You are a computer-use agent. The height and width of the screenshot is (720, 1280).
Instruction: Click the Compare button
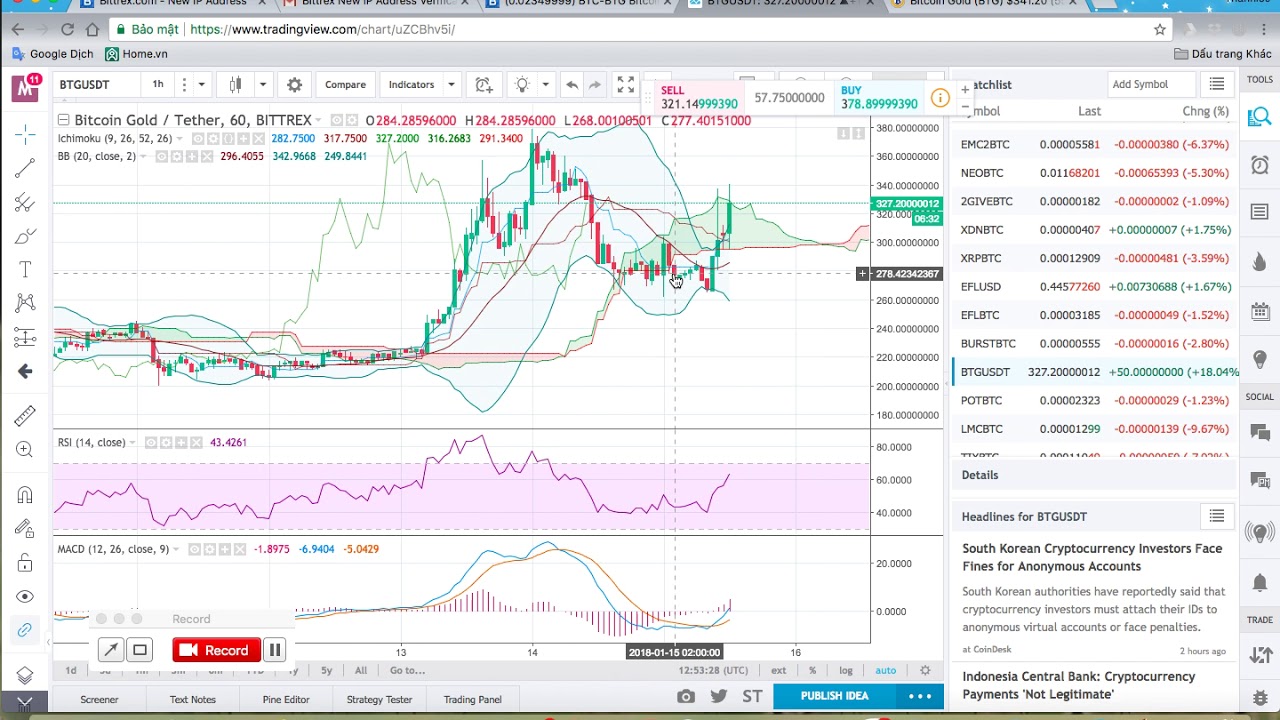tap(345, 85)
